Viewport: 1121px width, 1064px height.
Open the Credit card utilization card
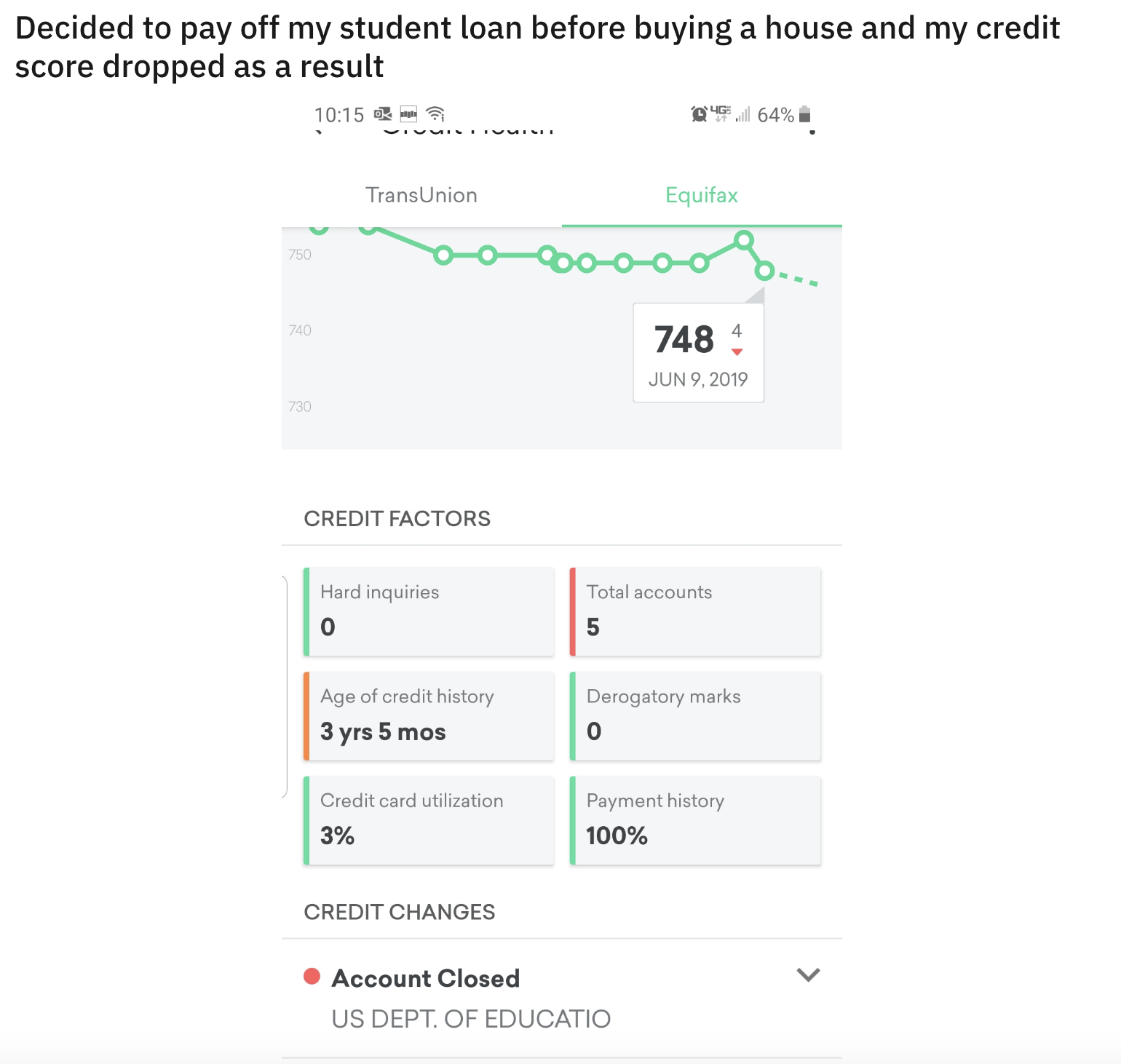(x=429, y=819)
